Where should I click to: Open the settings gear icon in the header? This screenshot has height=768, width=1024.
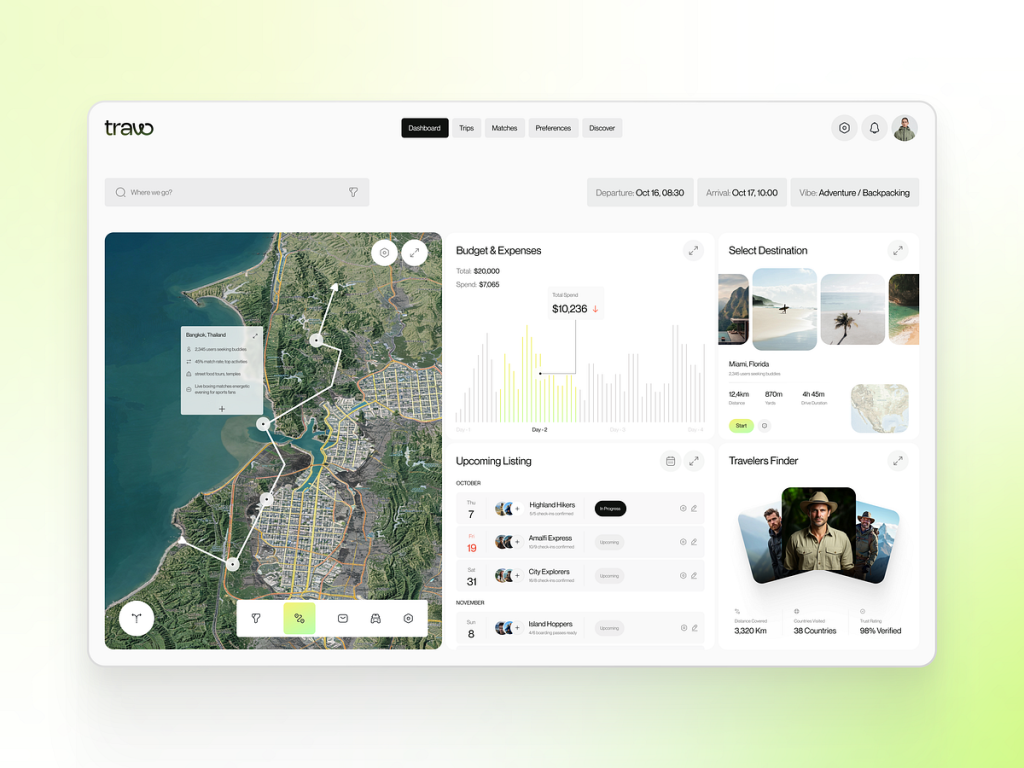pos(843,128)
